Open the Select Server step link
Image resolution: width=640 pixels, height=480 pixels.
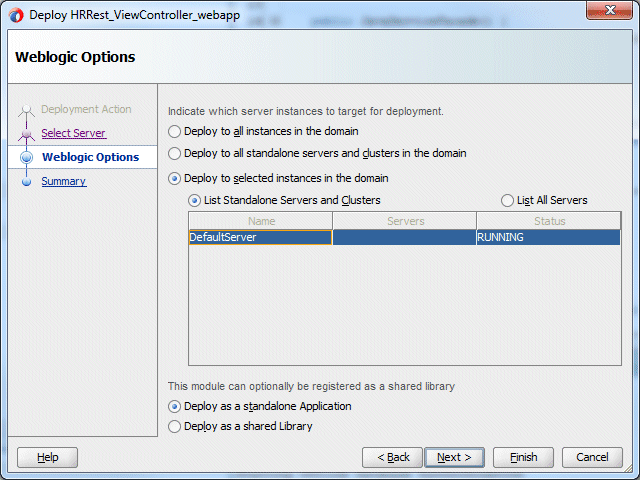[x=73, y=133]
